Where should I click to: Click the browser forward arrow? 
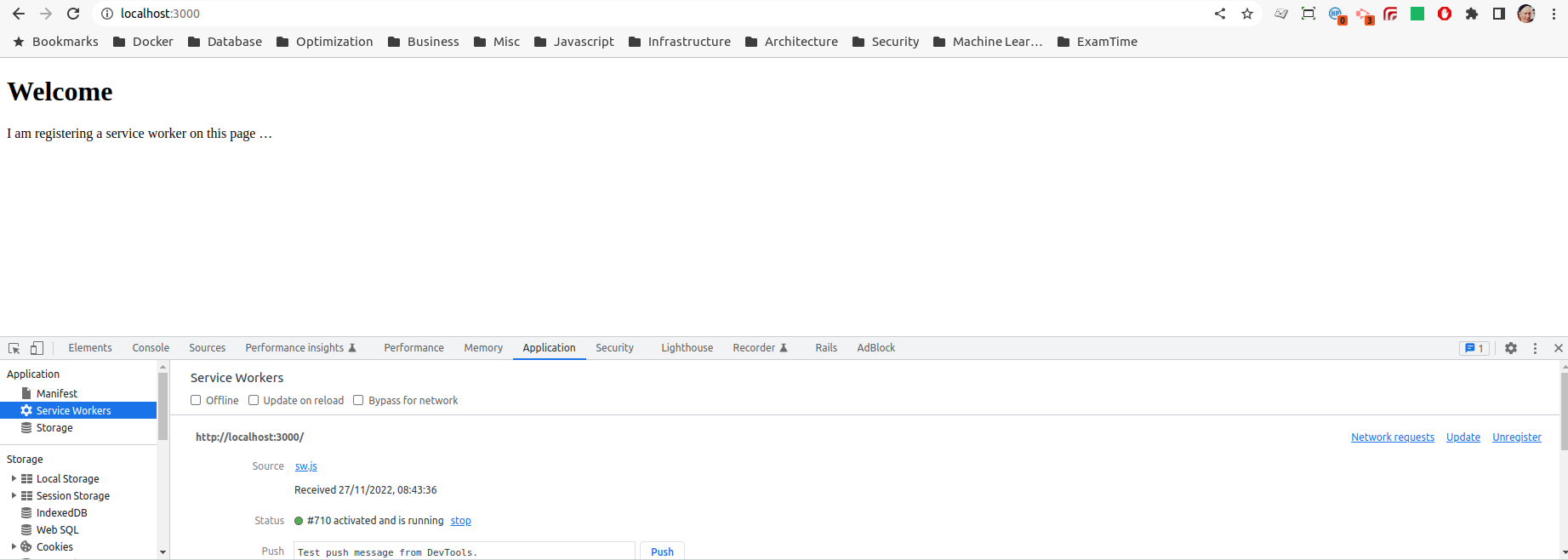coord(46,14)
